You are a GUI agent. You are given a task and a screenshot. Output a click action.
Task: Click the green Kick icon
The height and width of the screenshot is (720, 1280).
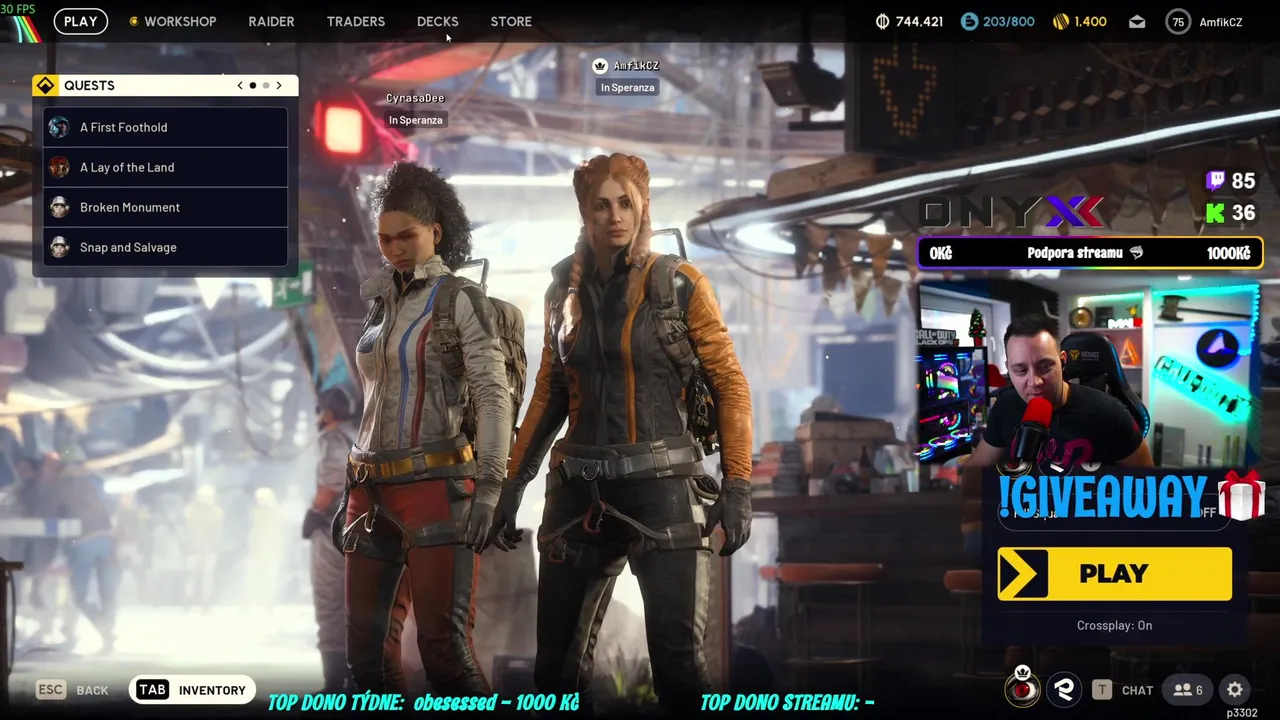click(1216, 212)
